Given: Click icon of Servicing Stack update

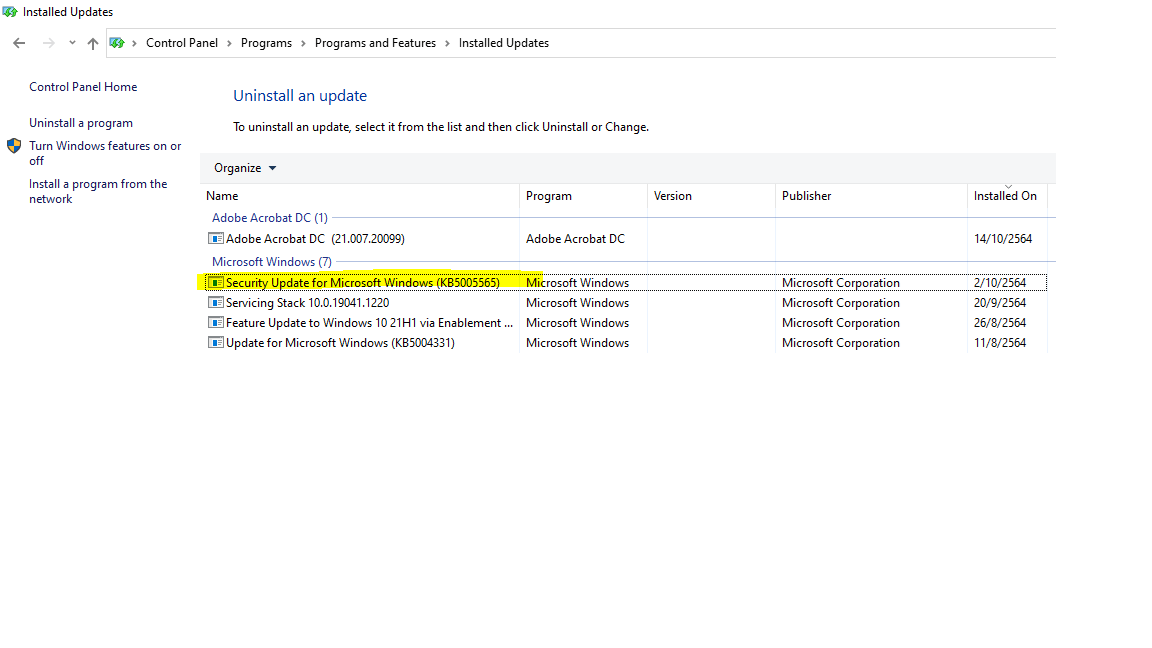Looking at the screenshot, I should (x=215, y=303).
